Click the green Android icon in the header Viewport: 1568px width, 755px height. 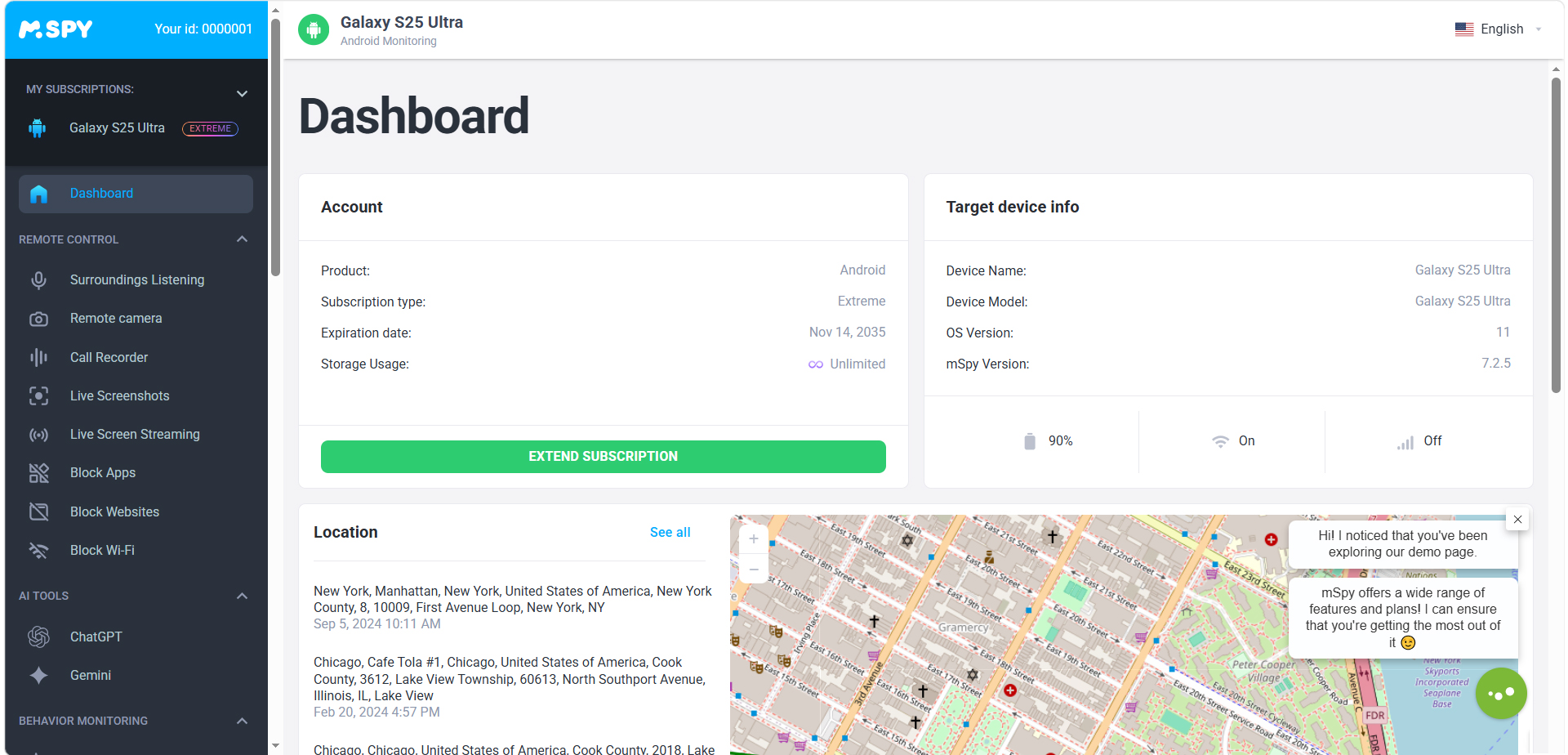[314, 30]
